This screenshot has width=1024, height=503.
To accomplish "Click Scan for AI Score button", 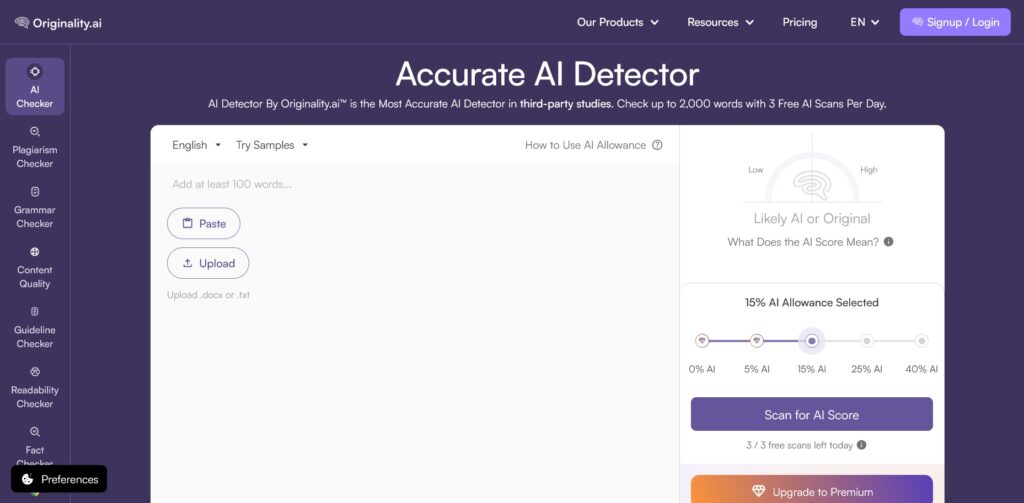I will 812,414.
